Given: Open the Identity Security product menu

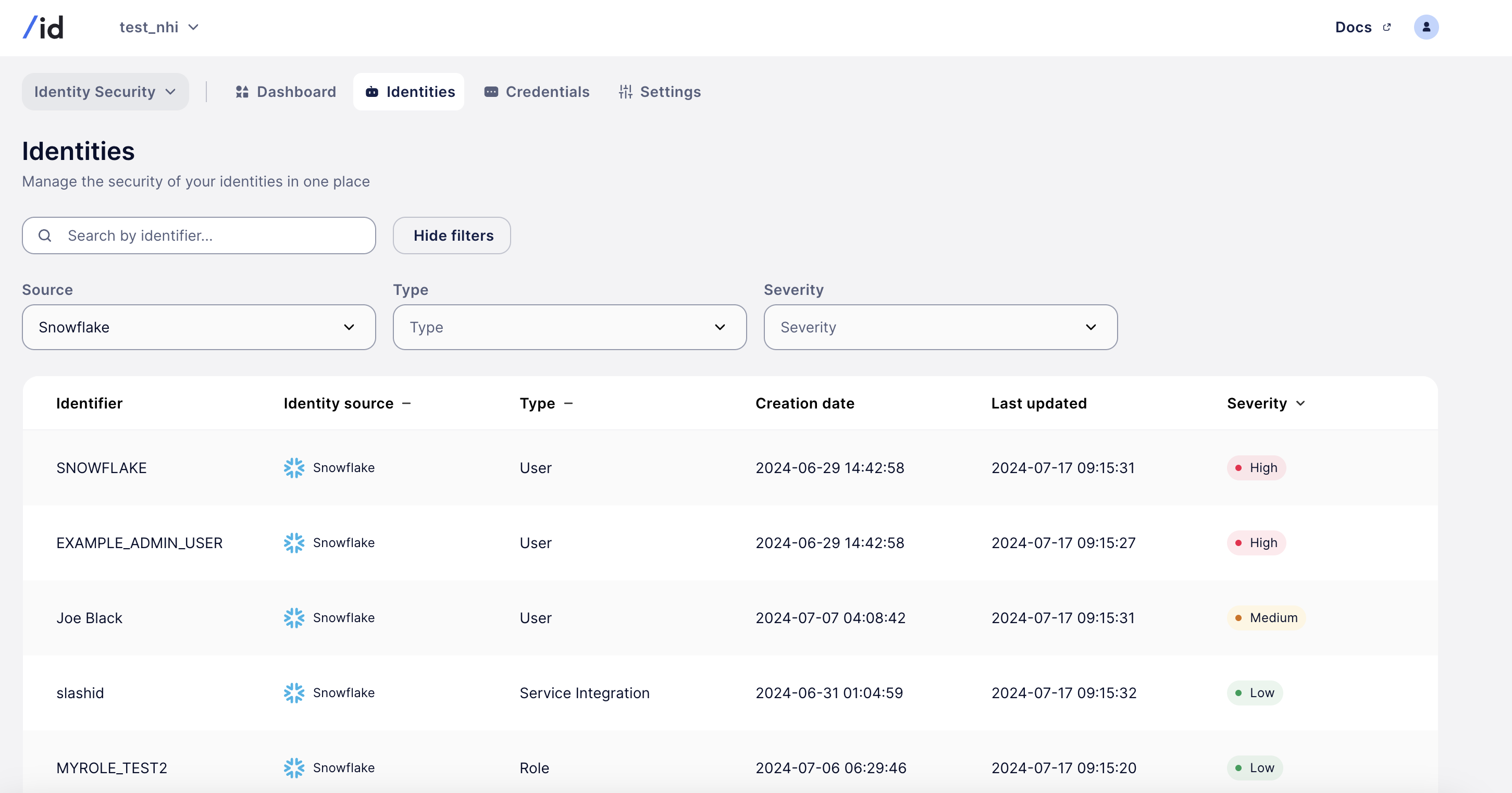Looking at the screenshot, I should 105,92.
